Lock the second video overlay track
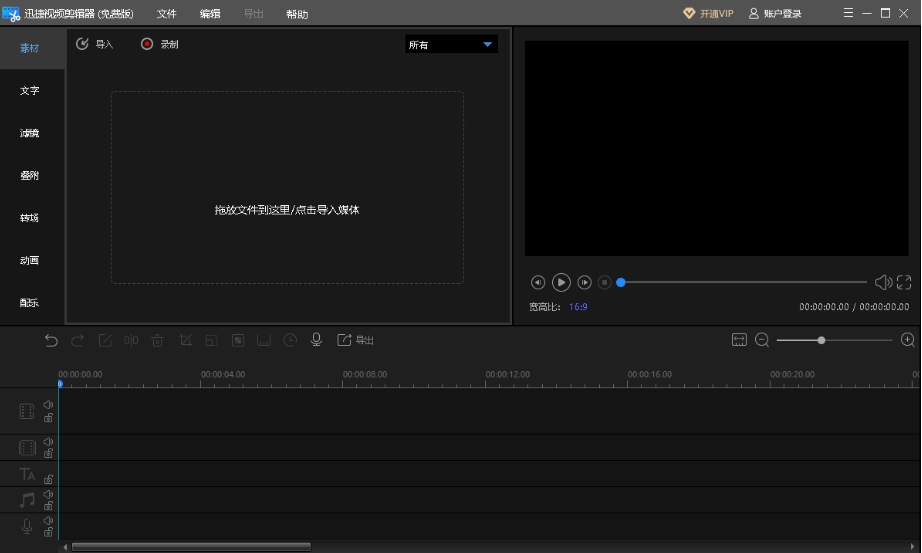Viewport: 922px width, 553px height. pos(48,454)
